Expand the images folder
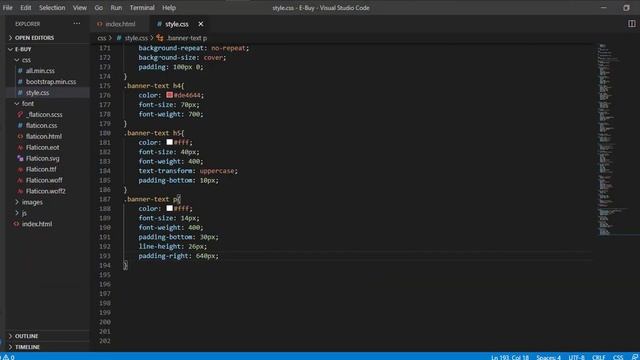Image resolution: width=640 pixels, height=360 pixels. click(x=47, y=202)
